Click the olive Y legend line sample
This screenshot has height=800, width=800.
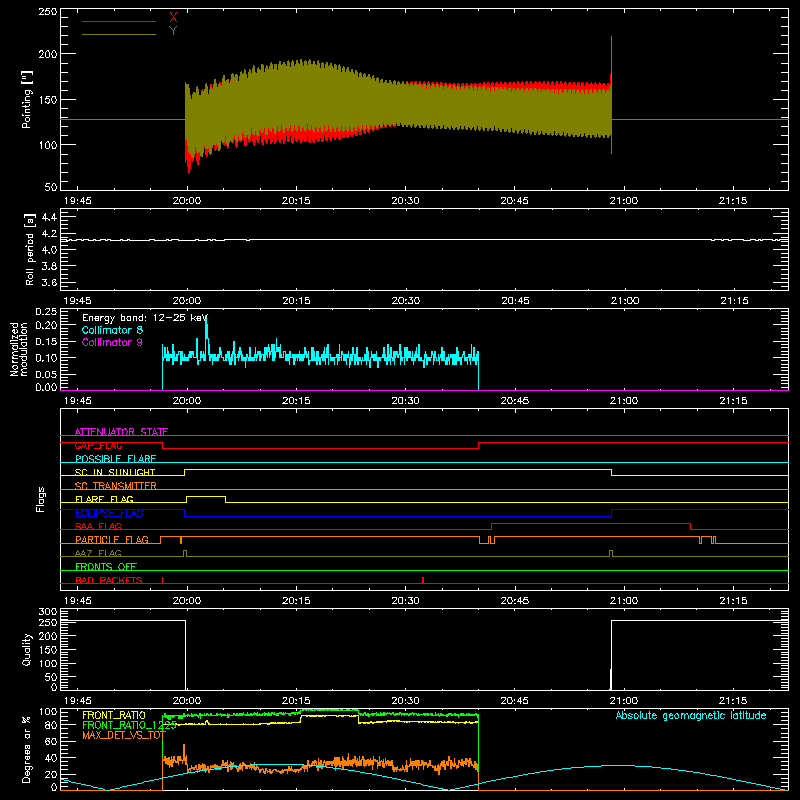(x=119, y=34)
